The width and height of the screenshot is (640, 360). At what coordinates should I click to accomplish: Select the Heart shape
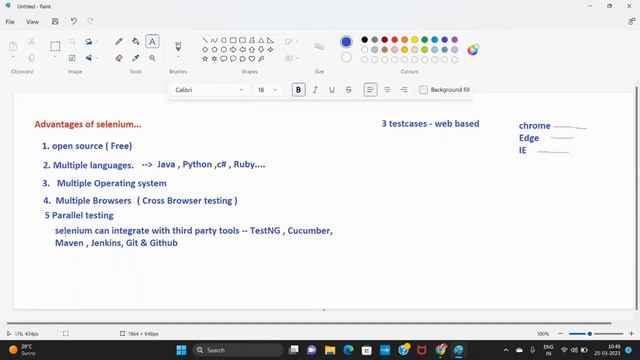click(252, 59)
